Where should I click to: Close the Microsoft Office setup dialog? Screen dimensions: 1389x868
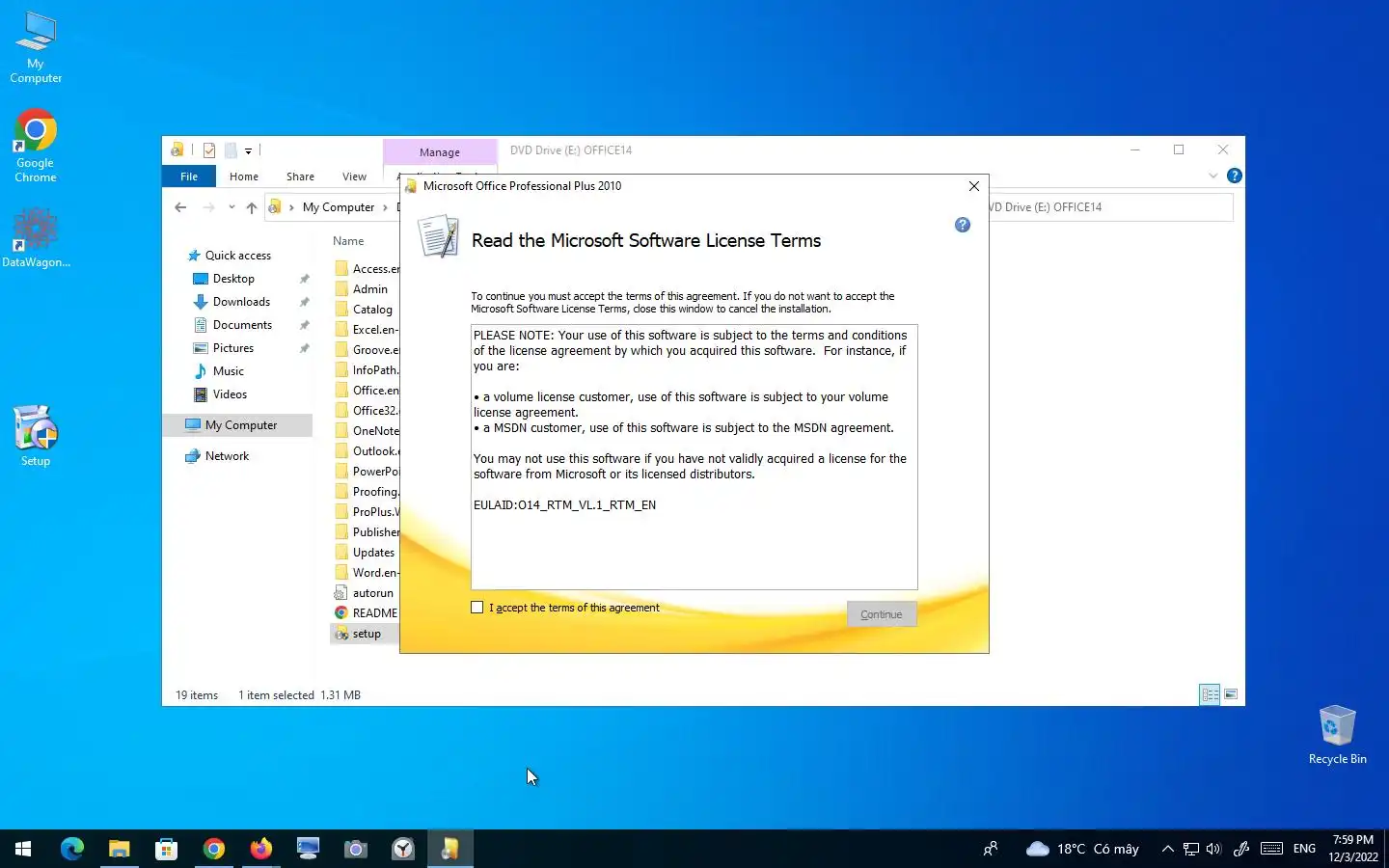(x=973, y=186)
